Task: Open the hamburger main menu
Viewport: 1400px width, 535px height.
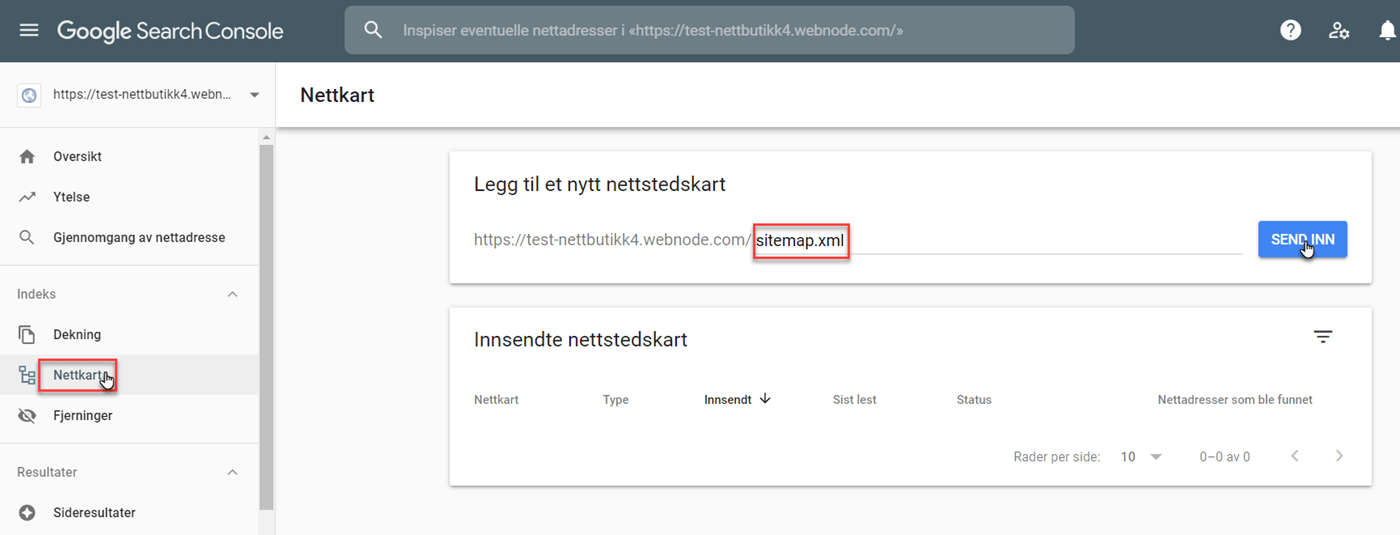Action: [29, 30]
